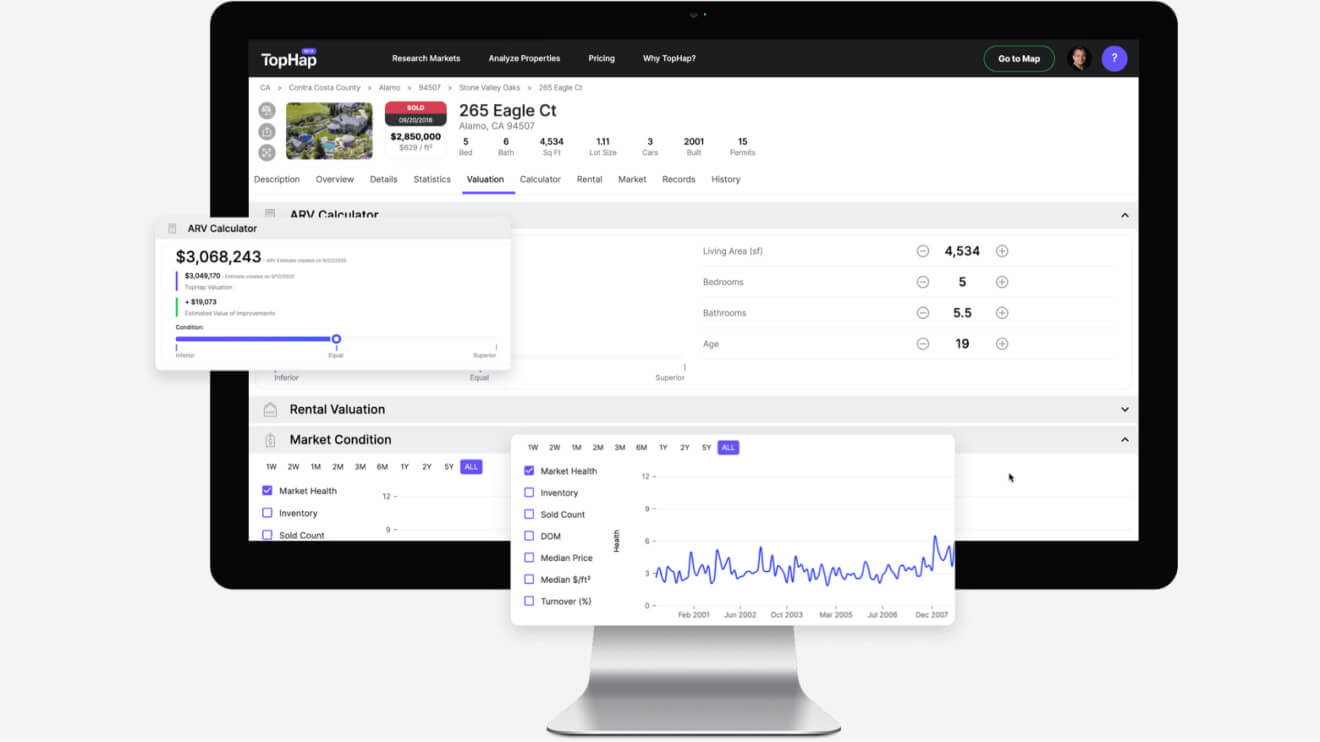Follow the Contra Costa County breadcrumb
This screenshot has height=742, width=1320.
click(325, 88)
